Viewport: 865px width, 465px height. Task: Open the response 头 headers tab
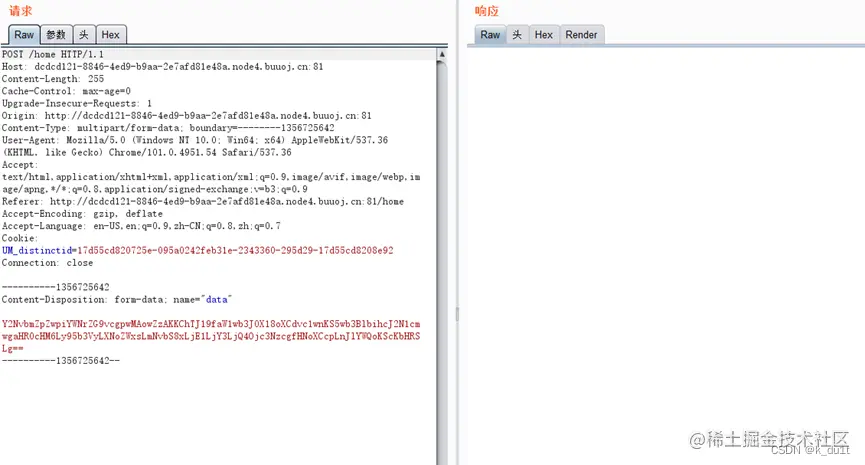pos(517,35)
